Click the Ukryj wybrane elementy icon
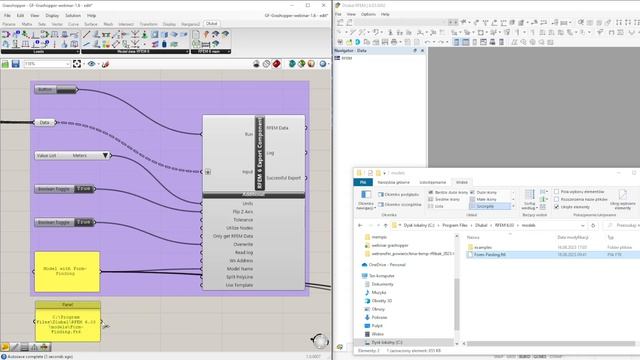This screenshot has height=360, width=640. point(622,194)
